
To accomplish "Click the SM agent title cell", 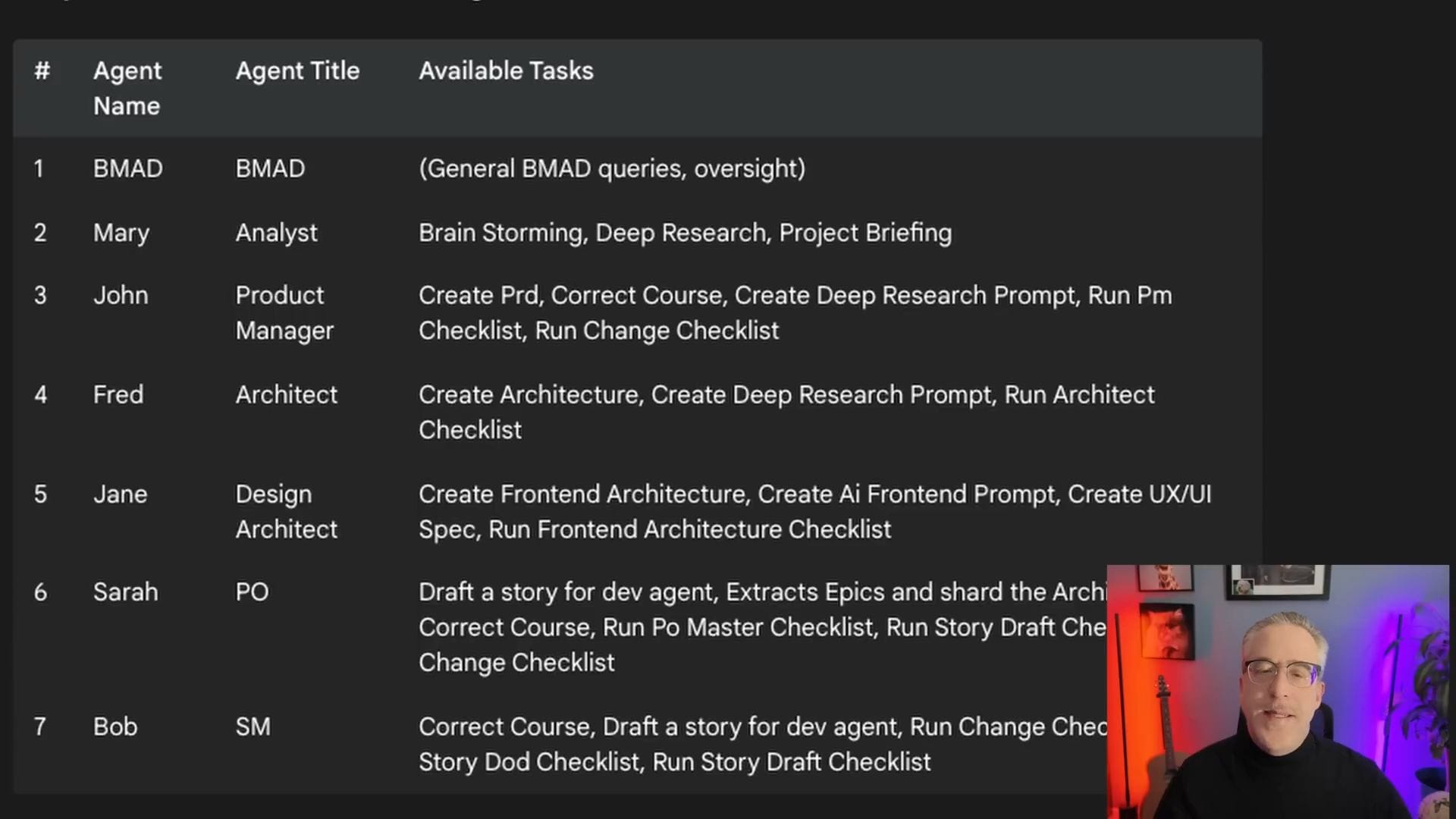I will tap(253, 726).
